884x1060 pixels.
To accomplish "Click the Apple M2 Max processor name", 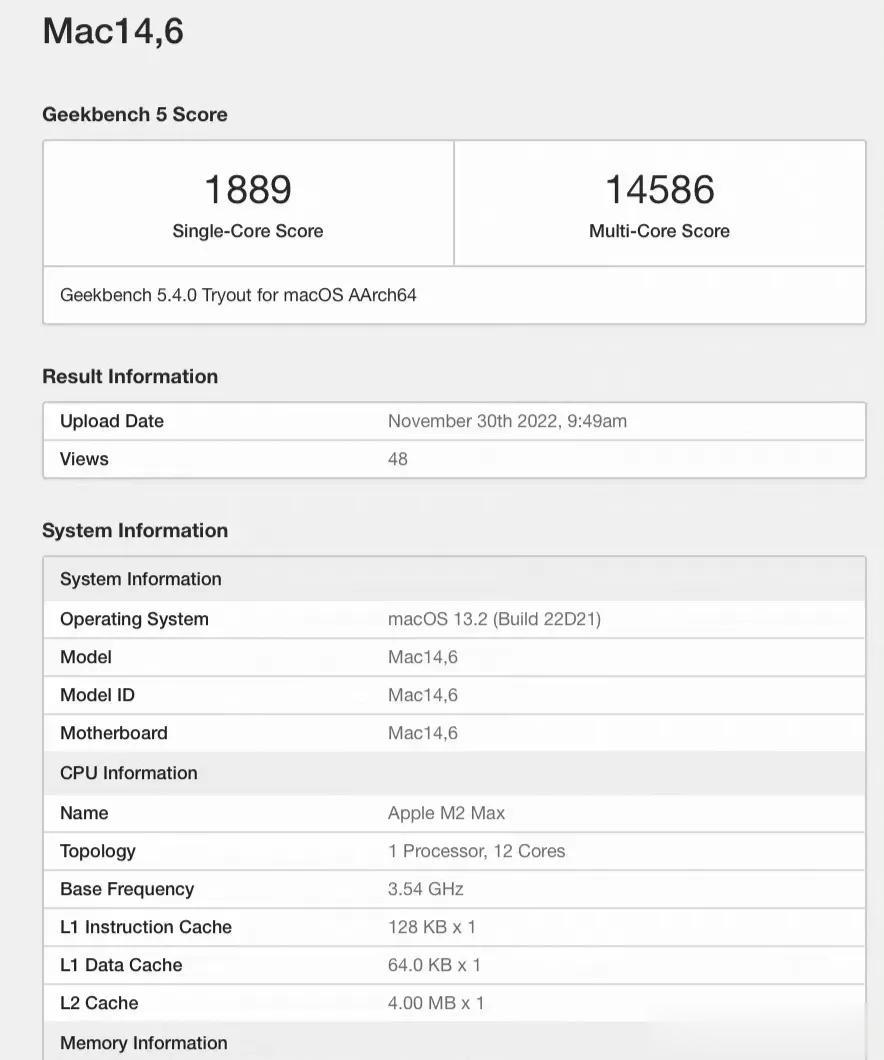I will (446, 813).
